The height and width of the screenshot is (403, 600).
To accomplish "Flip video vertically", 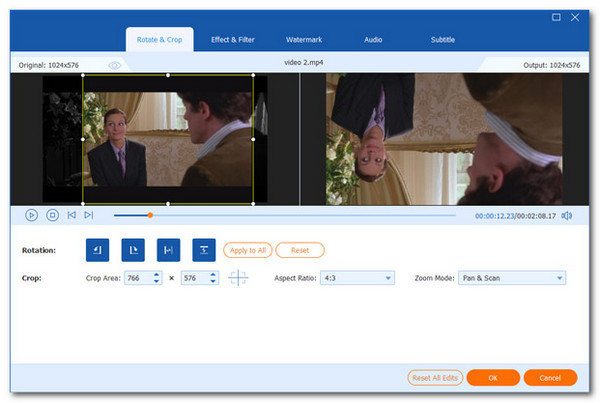I will click(204, 250).
